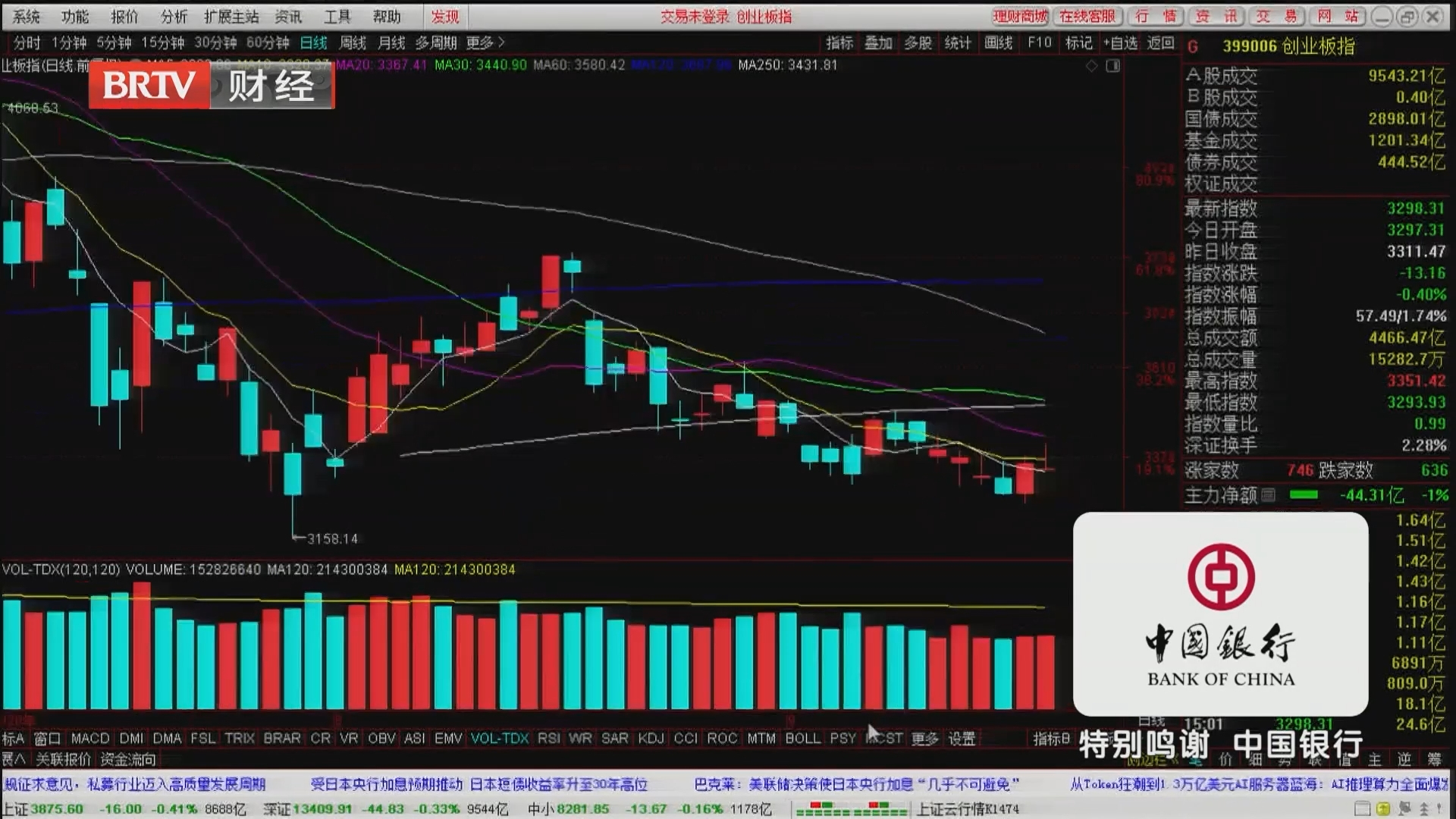Screen dimensions: 1456x819
Task: Select the CR indicator tab
Action: pyautogui.click(x=321, y=738)
